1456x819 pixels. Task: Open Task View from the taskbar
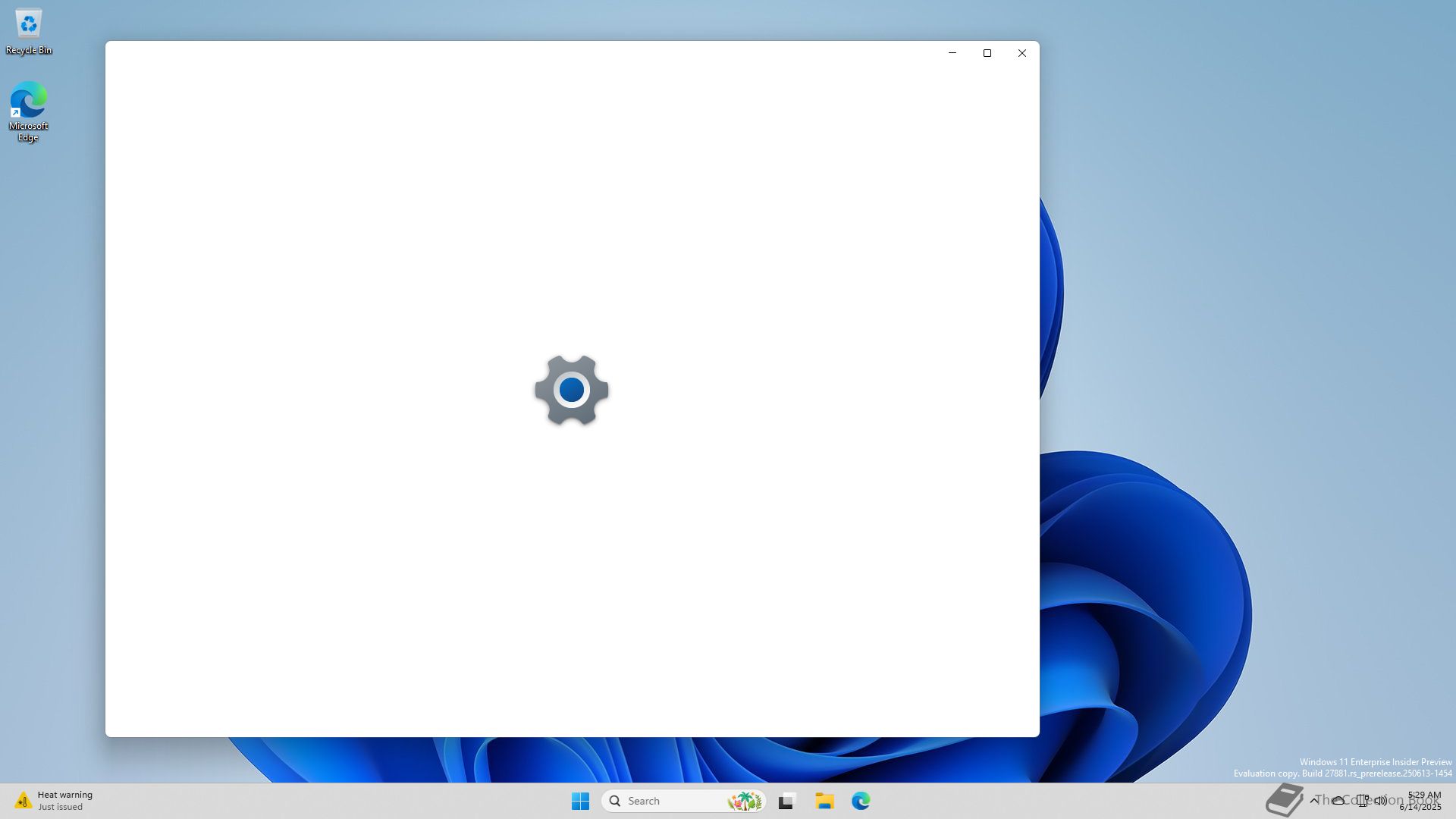[x=786, y=801]
